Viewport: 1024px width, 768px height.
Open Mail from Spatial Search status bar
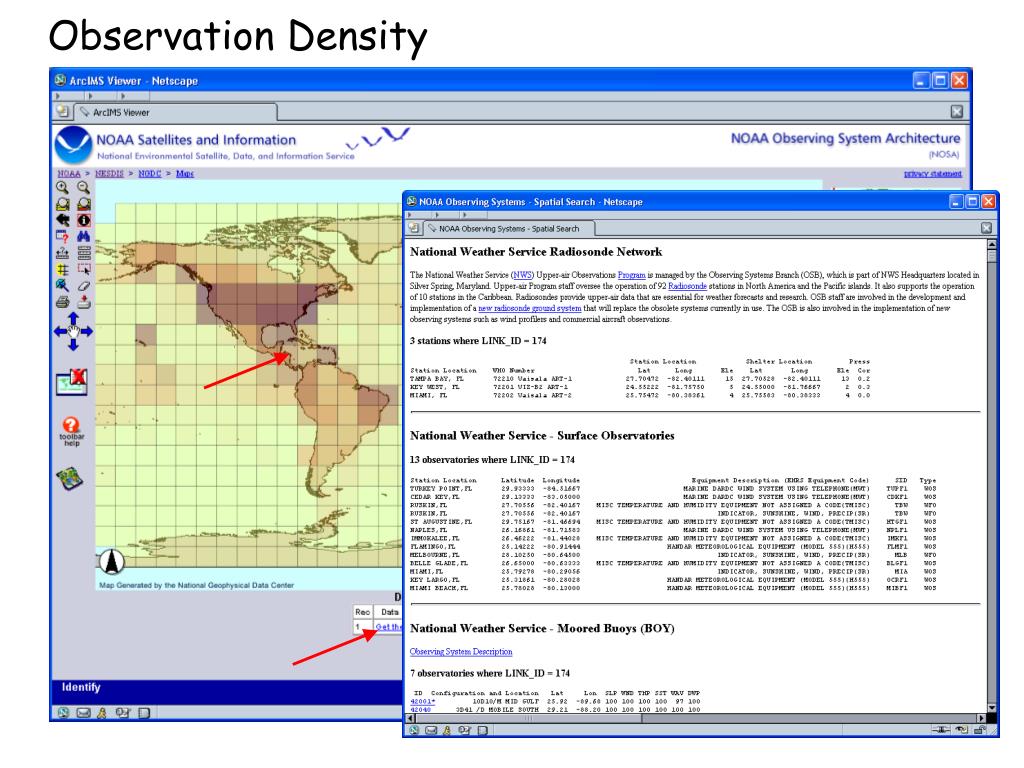coord(431,730)
